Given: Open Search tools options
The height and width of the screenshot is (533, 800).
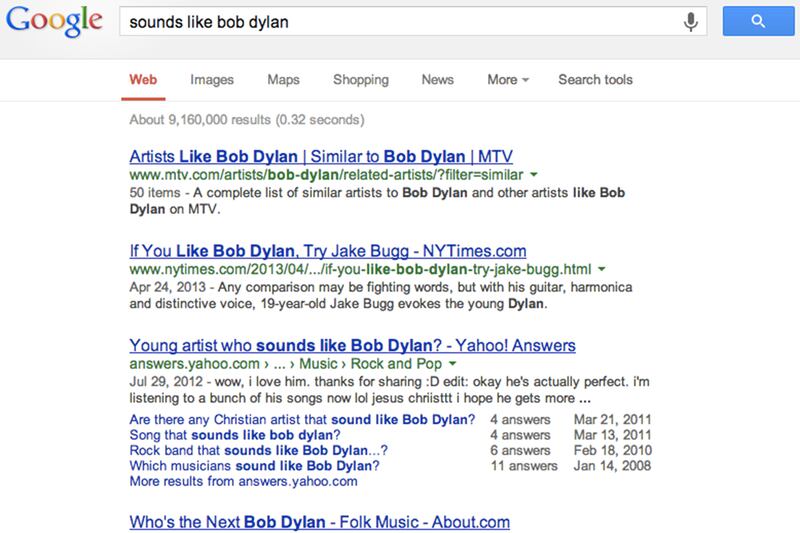Looking at the screenshot, I should 595,80.
